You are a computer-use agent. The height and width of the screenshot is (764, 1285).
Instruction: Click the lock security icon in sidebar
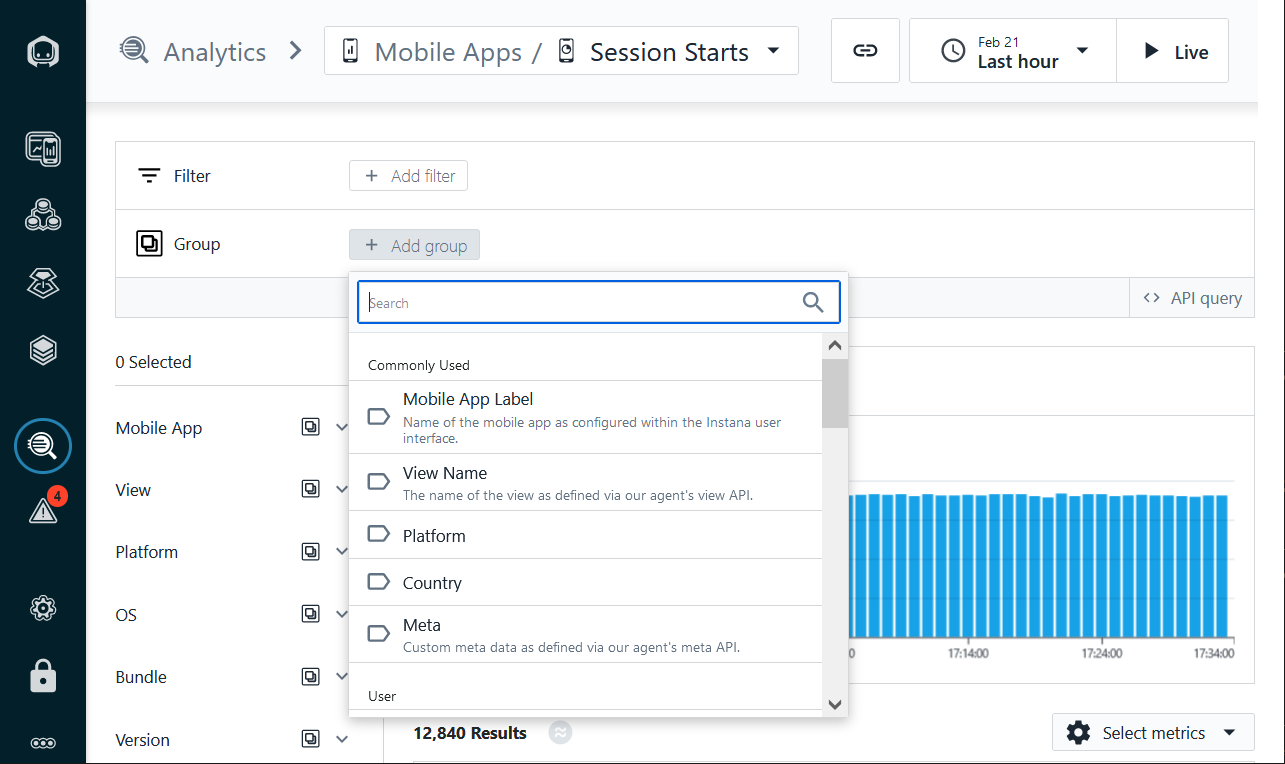coord(43,677)
